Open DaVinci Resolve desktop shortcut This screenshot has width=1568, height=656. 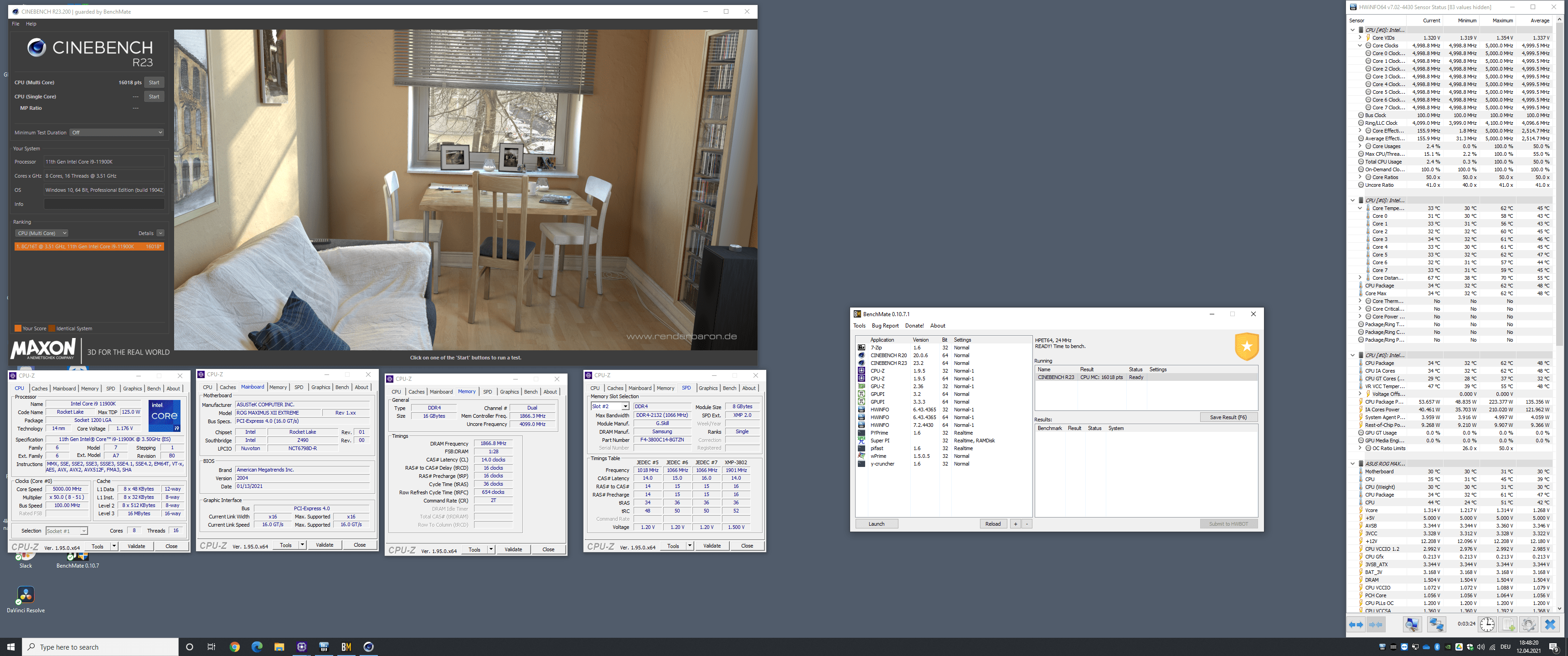(x=26, y=600)
